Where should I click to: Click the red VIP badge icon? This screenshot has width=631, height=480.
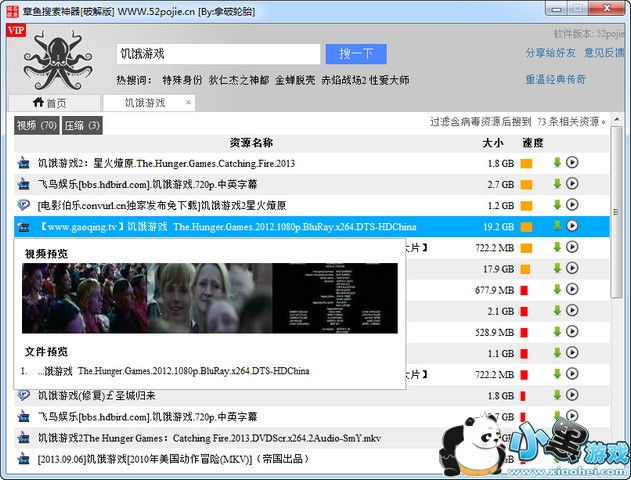[x=16, y=30]
